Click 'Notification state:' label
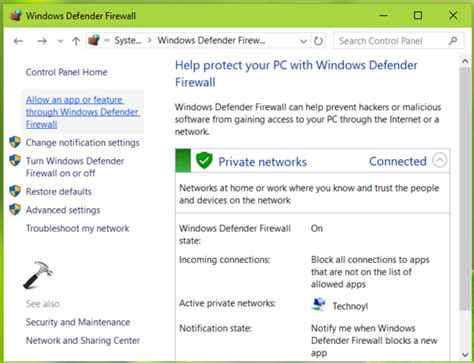The image size is (474, 363). point(215,328)
